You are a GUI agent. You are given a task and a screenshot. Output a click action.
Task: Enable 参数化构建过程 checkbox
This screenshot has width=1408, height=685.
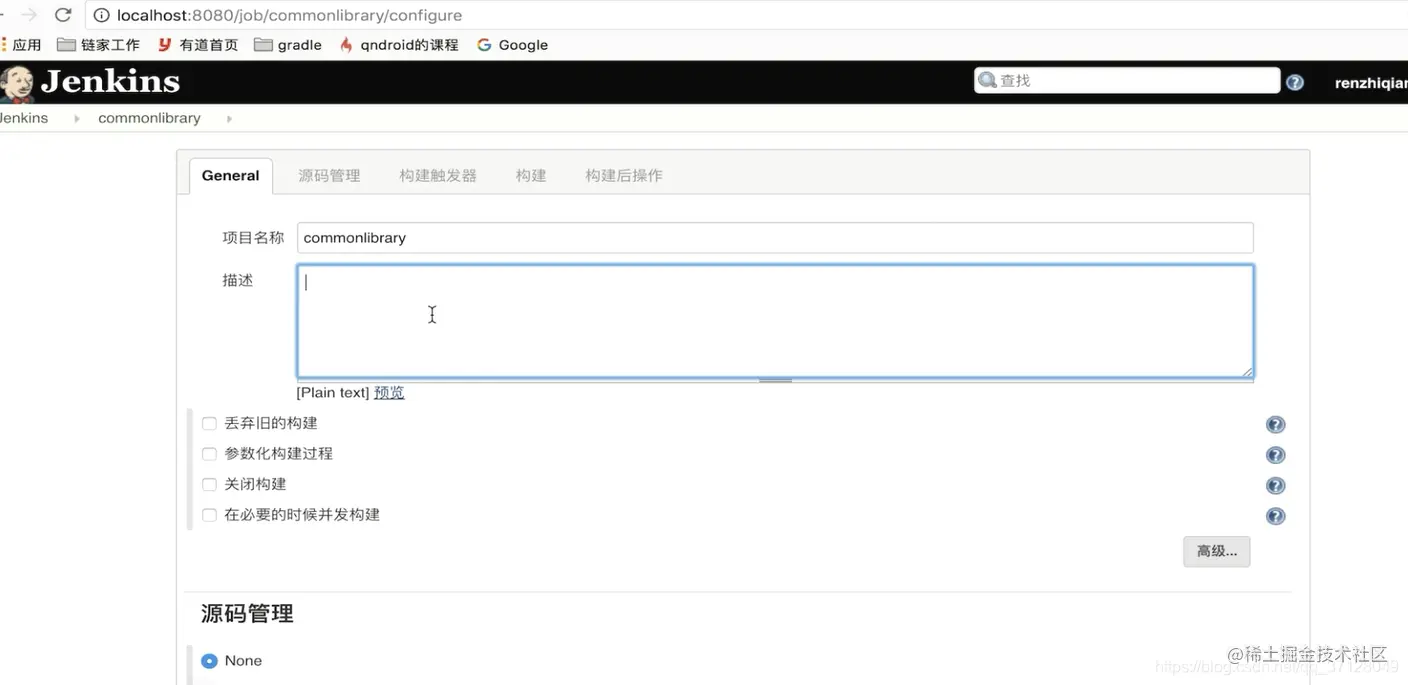[209, 454]
